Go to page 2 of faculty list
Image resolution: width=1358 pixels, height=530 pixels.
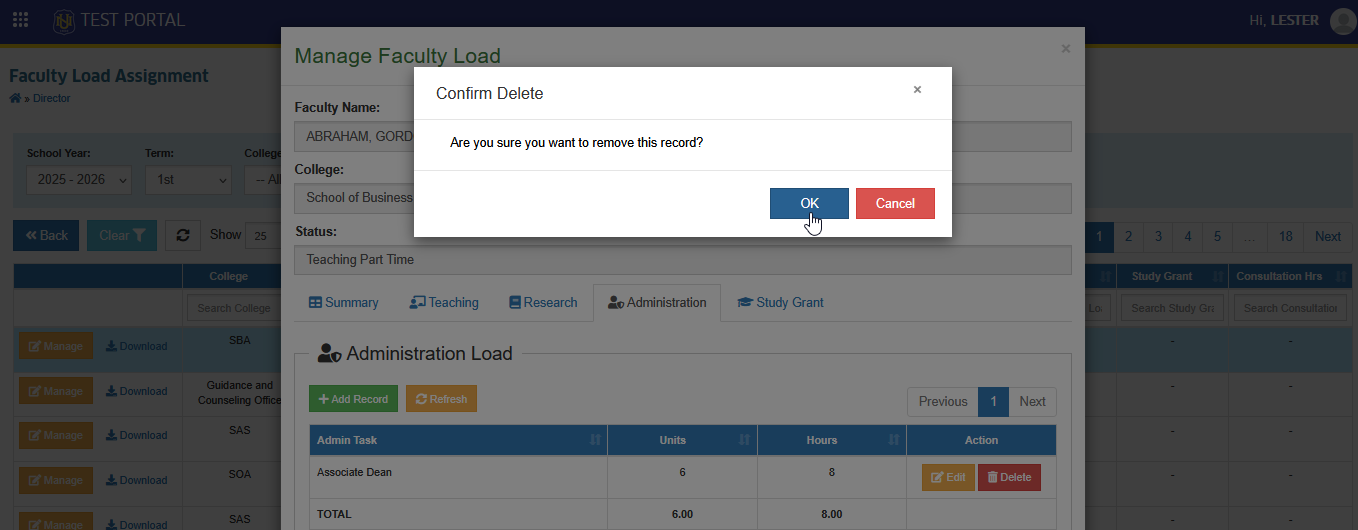(x=1128, y=236)
